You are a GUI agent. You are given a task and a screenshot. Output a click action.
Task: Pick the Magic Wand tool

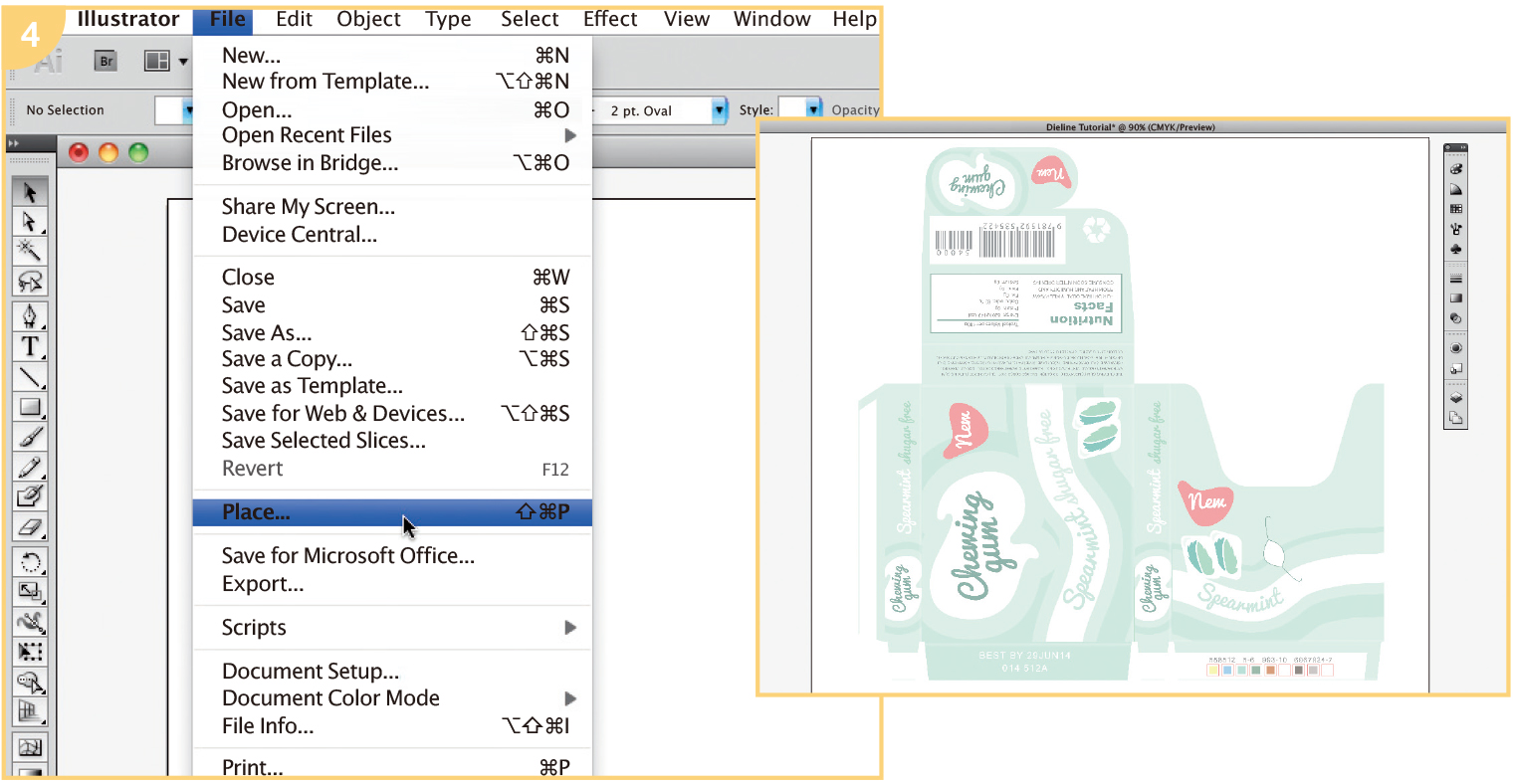30,250
